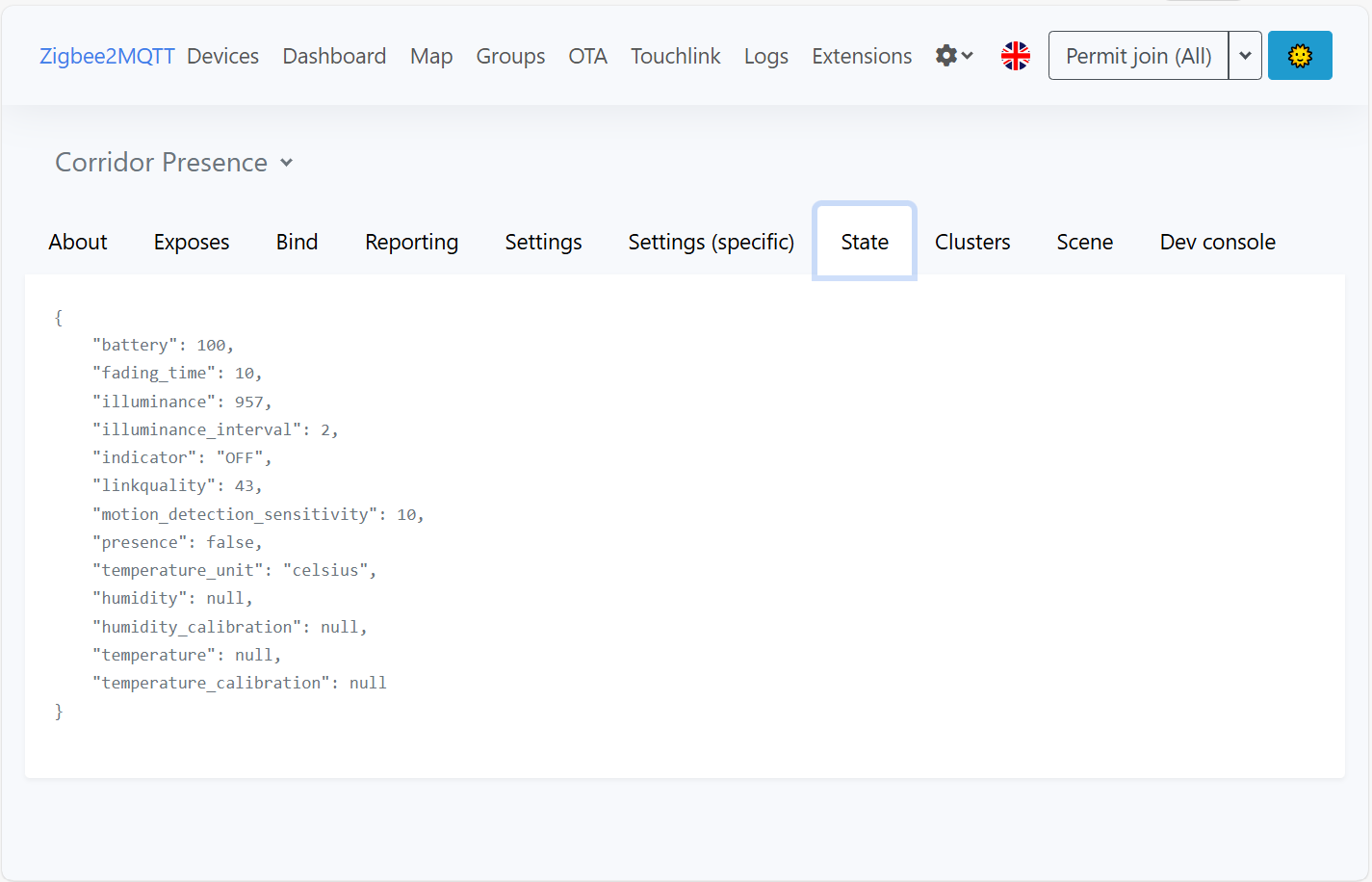Click the illuminance line in state JSON
This screenshot has height=882, width=1372.
coord(182,402)
